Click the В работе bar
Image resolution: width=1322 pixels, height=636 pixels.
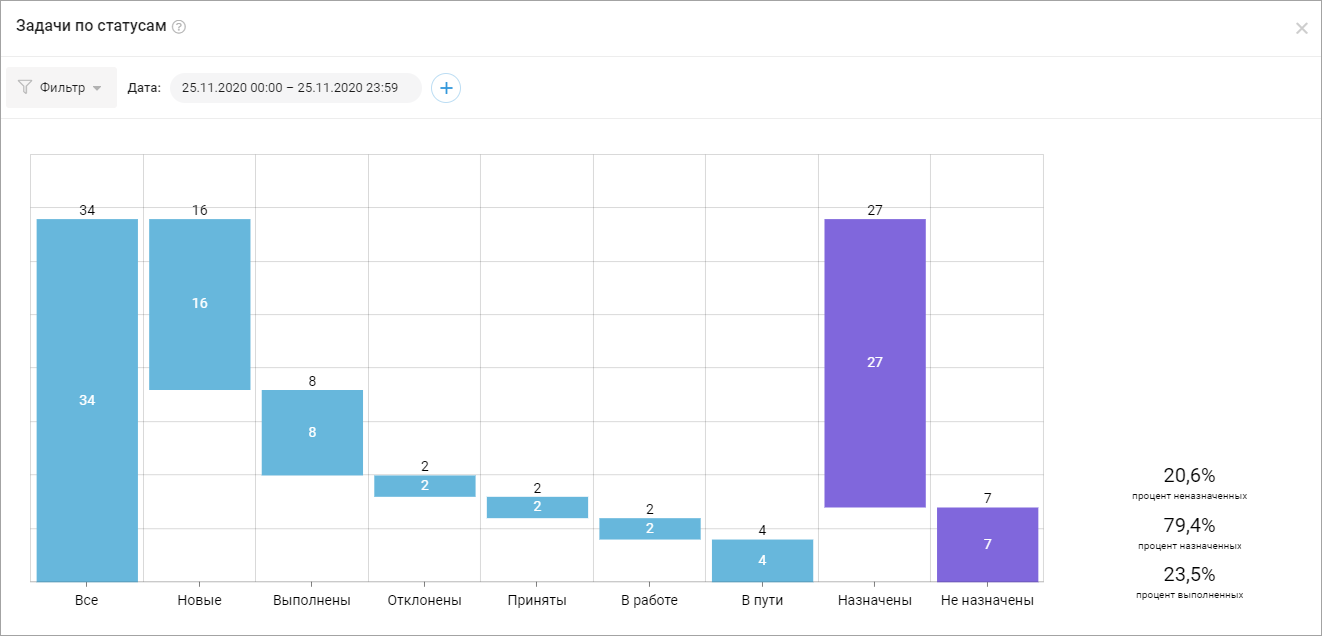point(650,528)
